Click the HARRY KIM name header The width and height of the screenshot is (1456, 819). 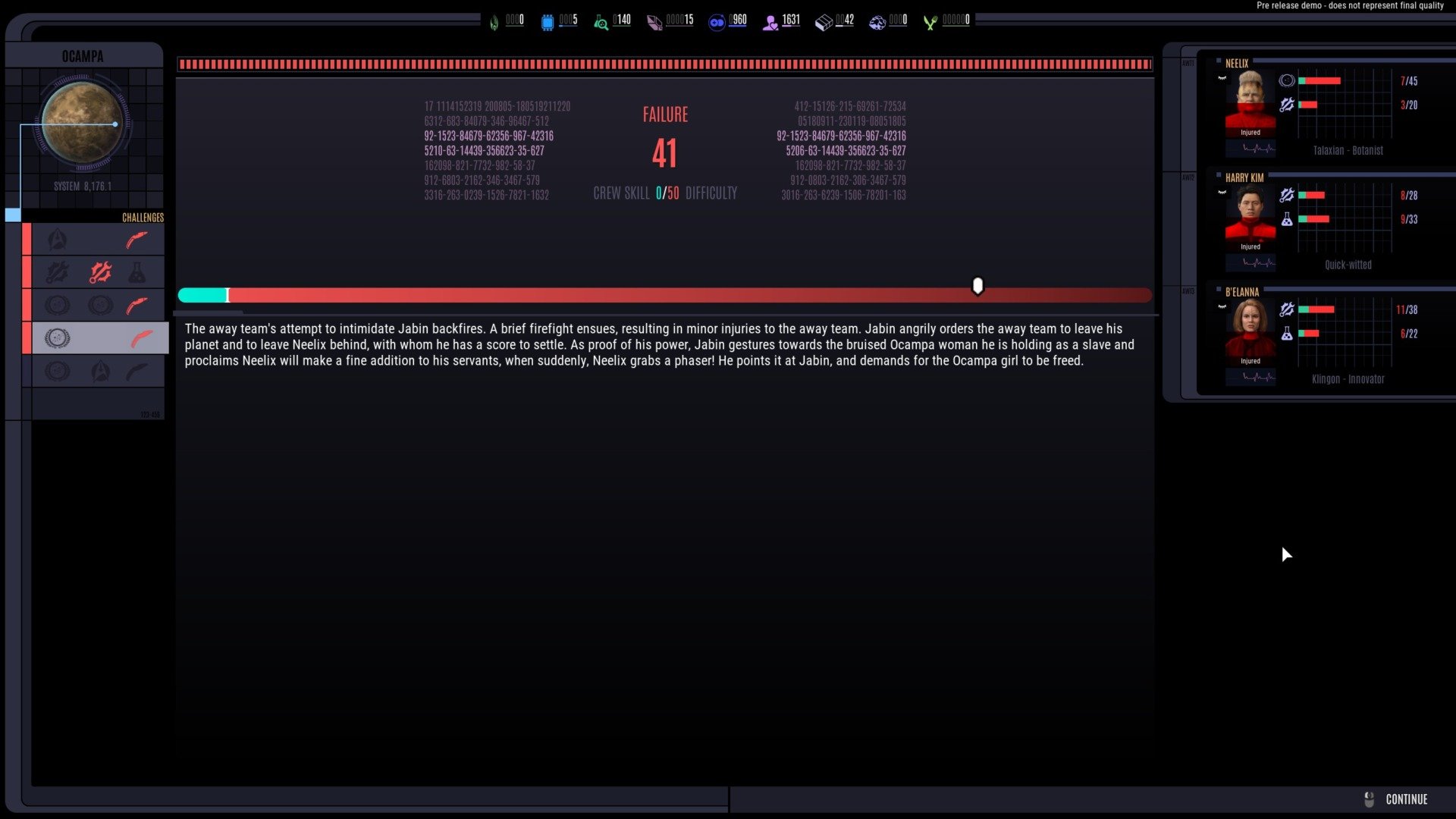coord(1244,177)
